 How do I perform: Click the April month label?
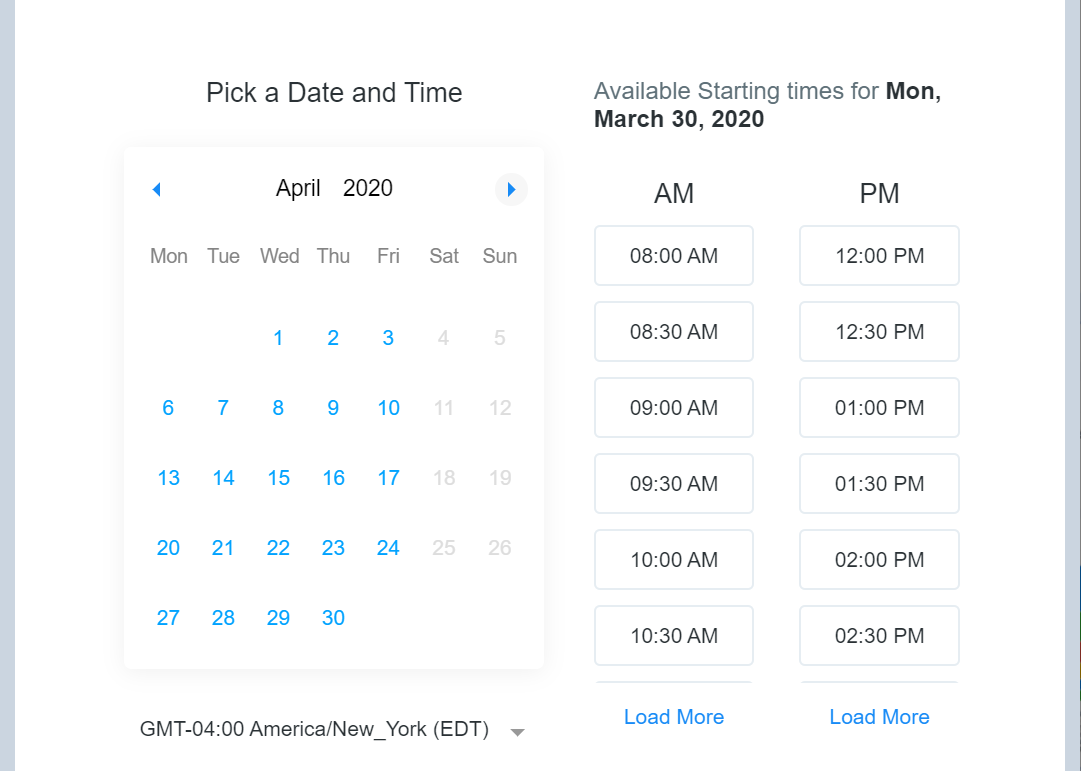pos(298,188)
